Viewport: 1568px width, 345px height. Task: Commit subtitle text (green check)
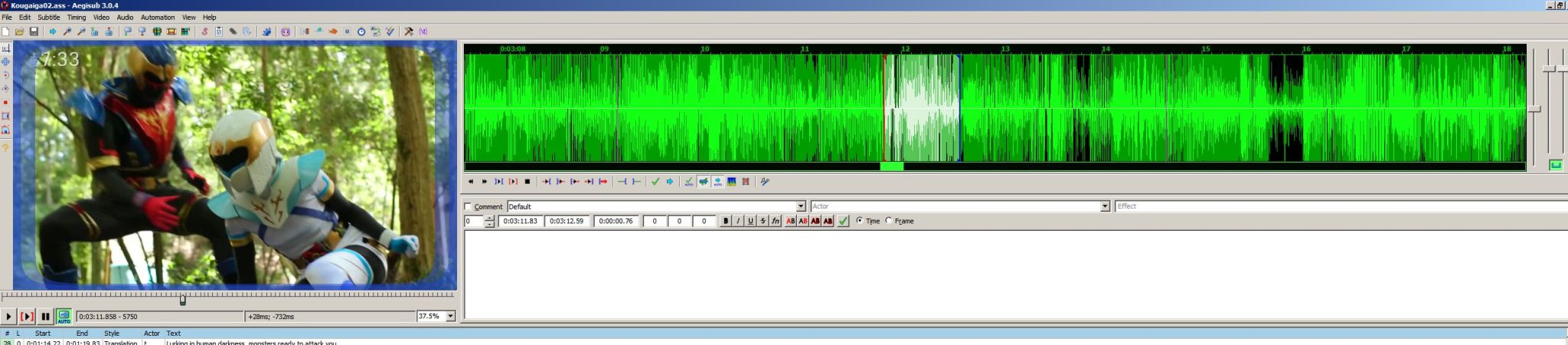click(x=843, y=221)
